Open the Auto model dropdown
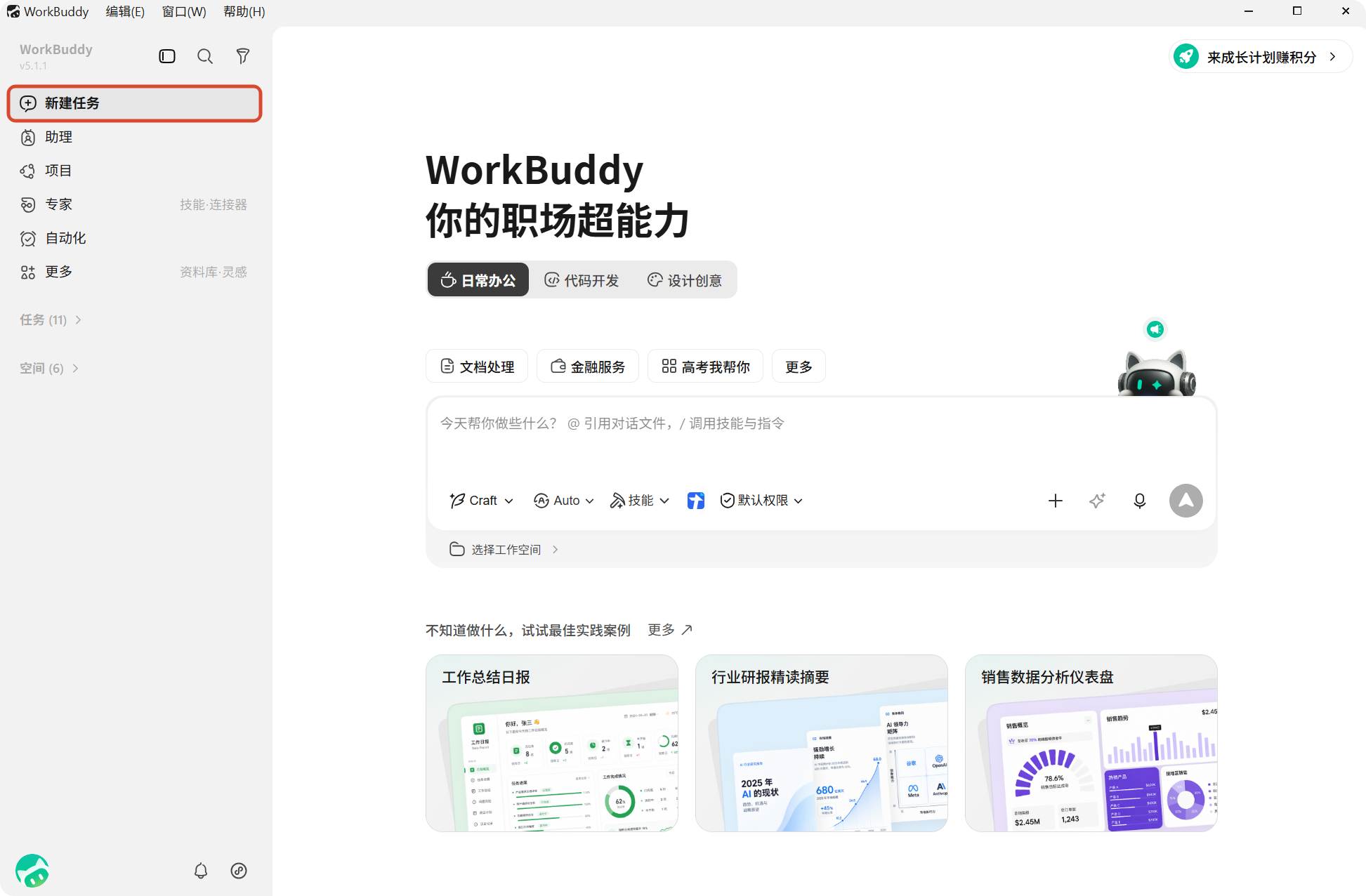The image size is (1366, 896). pos(564,501)
